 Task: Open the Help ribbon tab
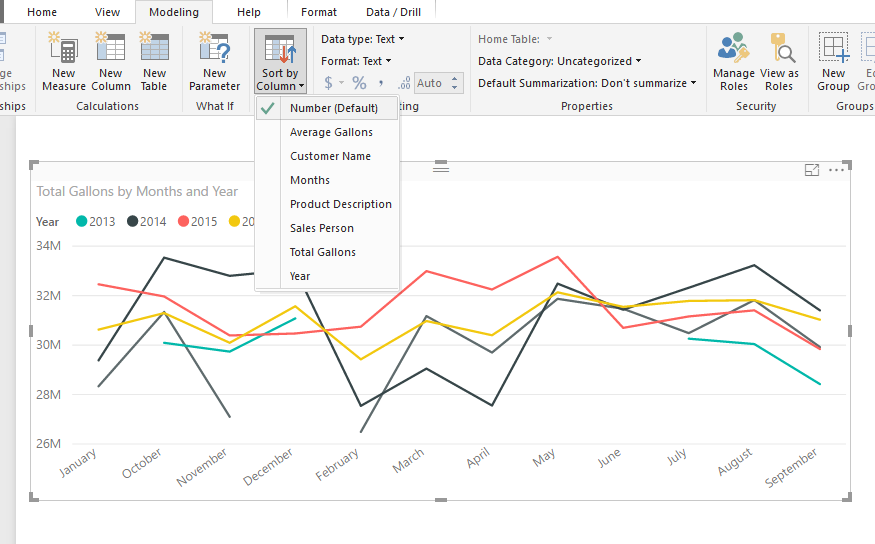[x=248, y=12]
